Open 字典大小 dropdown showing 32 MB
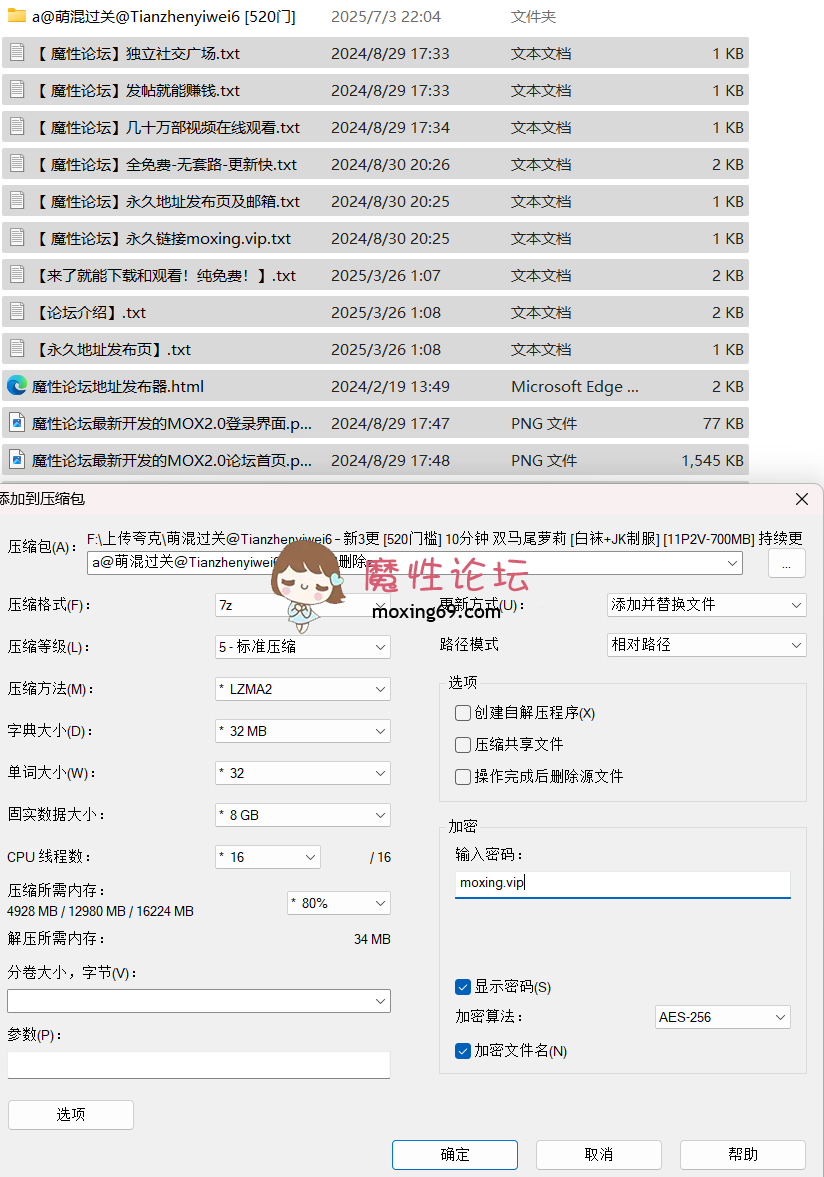The width and height of the screenshot is (824, 1177). [x=302, y=730]
